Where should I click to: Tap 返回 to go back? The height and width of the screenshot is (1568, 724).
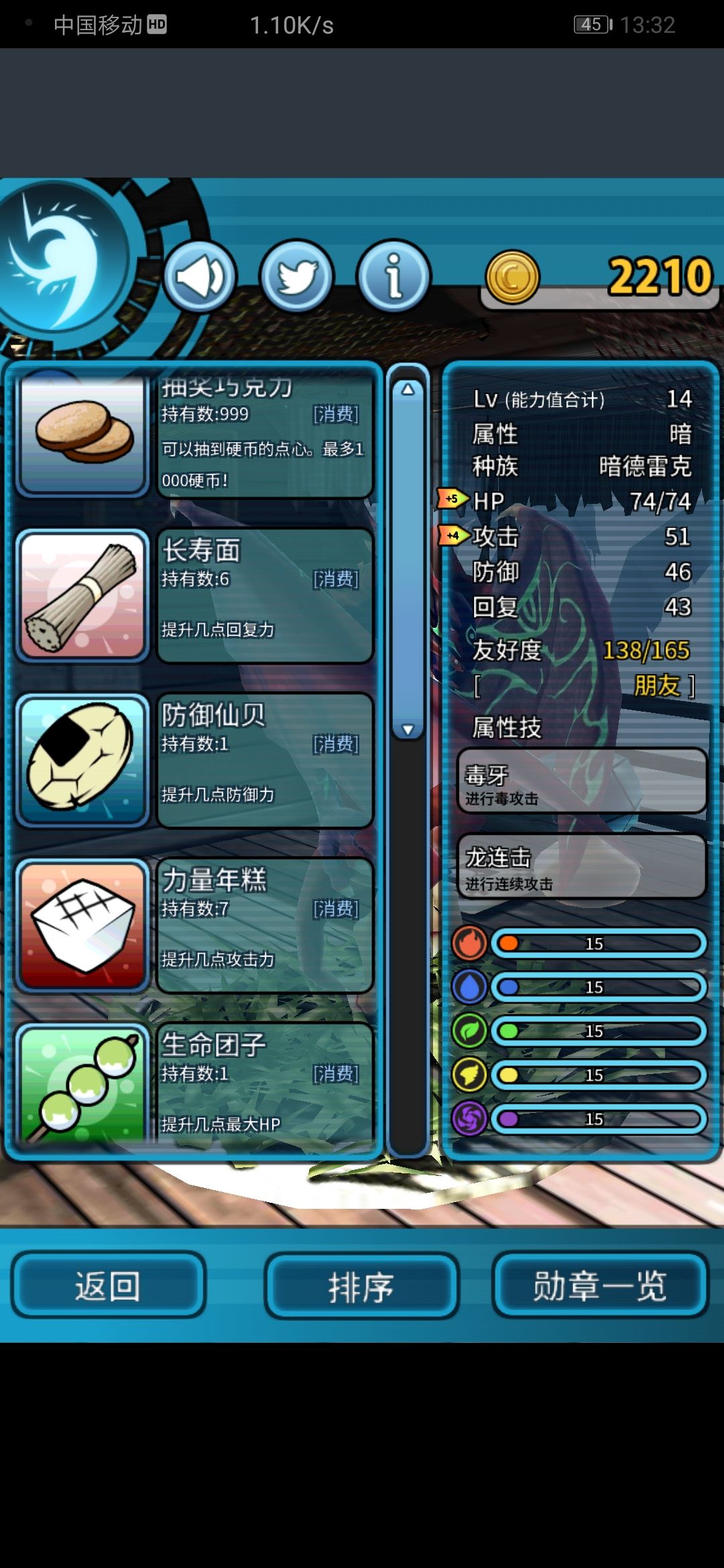(x=108, y=1285)
